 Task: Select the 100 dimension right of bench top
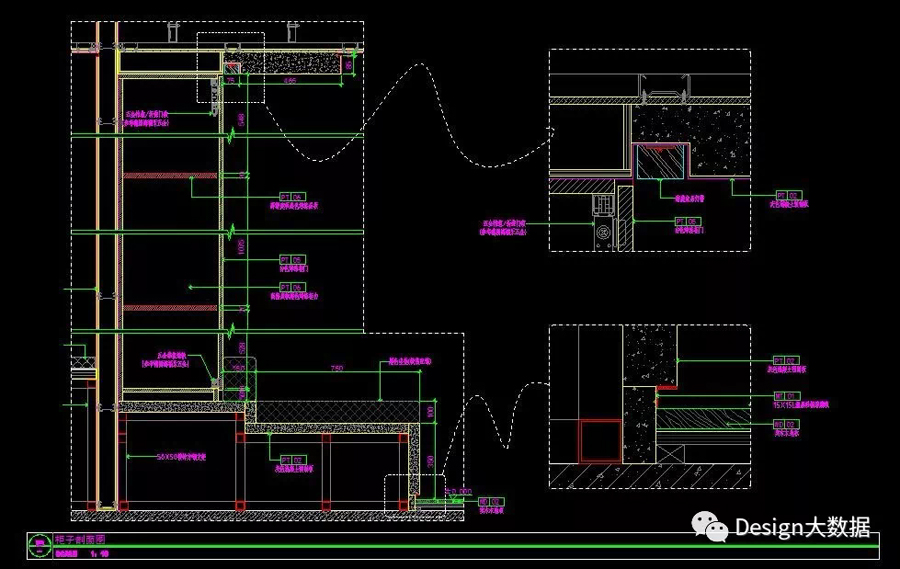coord(430,412)
